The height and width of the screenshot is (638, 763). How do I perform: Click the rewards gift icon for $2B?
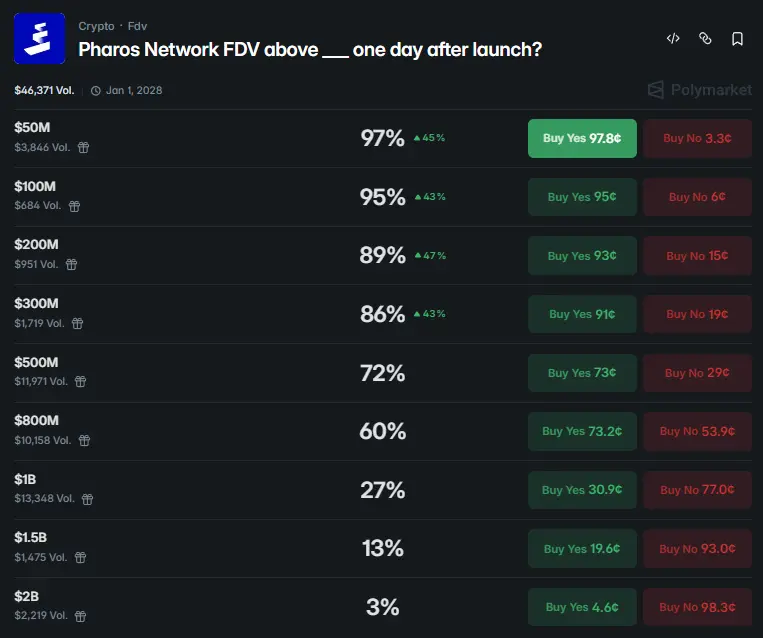tap(80, 616)
